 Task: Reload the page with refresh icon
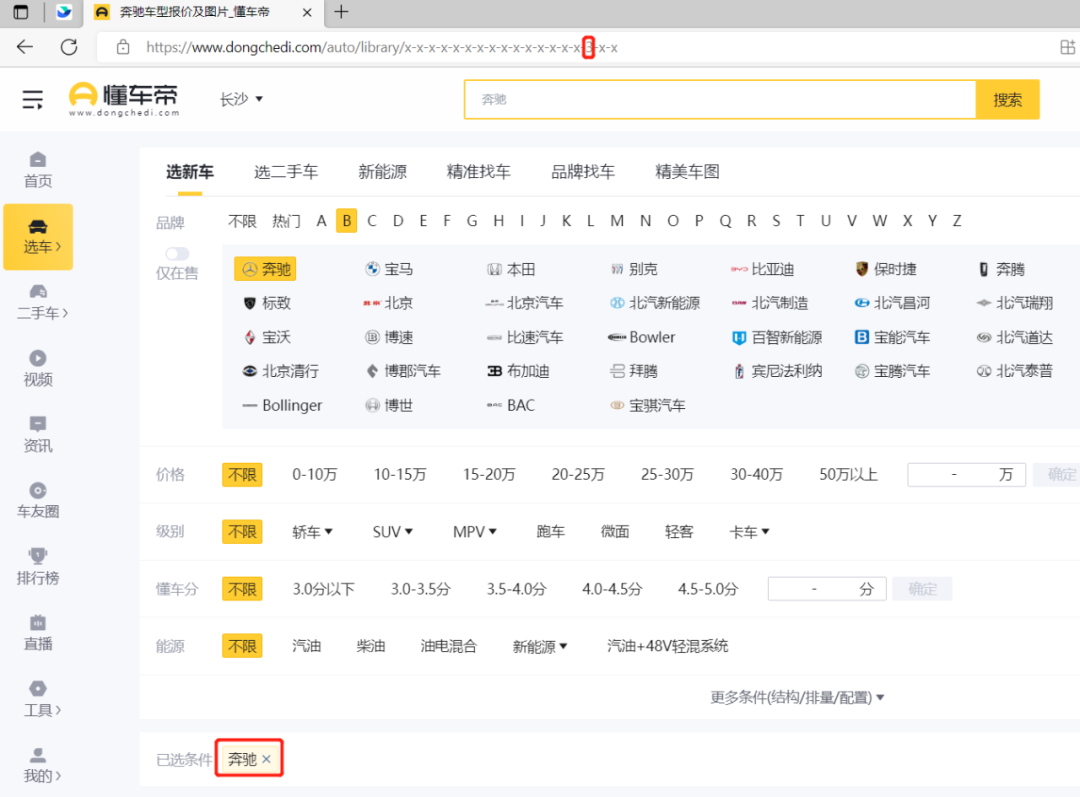69,47
